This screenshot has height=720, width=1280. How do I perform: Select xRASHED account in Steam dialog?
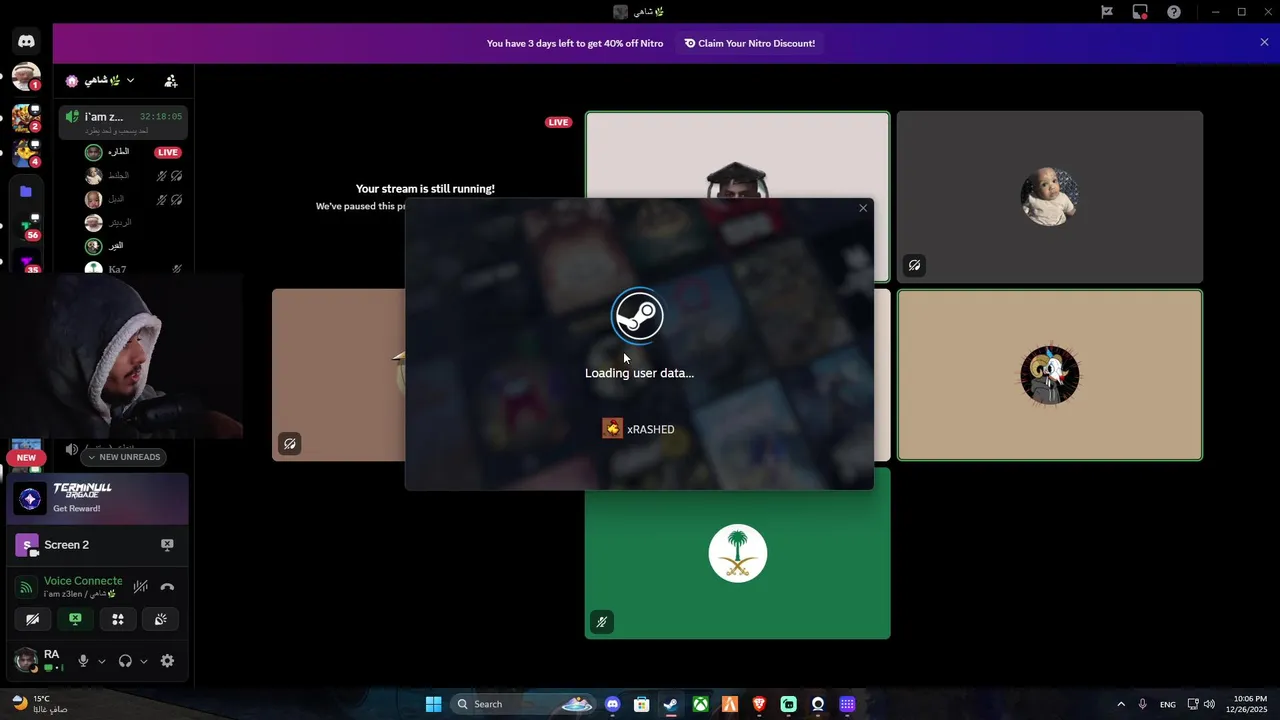pyautogui.click(x=638, y=429)
